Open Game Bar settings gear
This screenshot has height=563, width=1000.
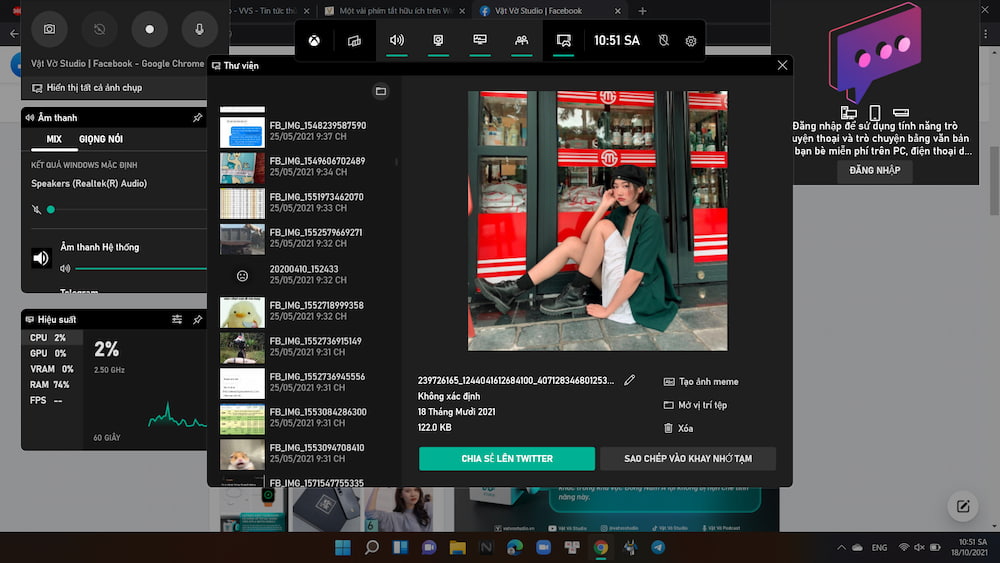tap(691, 41)
